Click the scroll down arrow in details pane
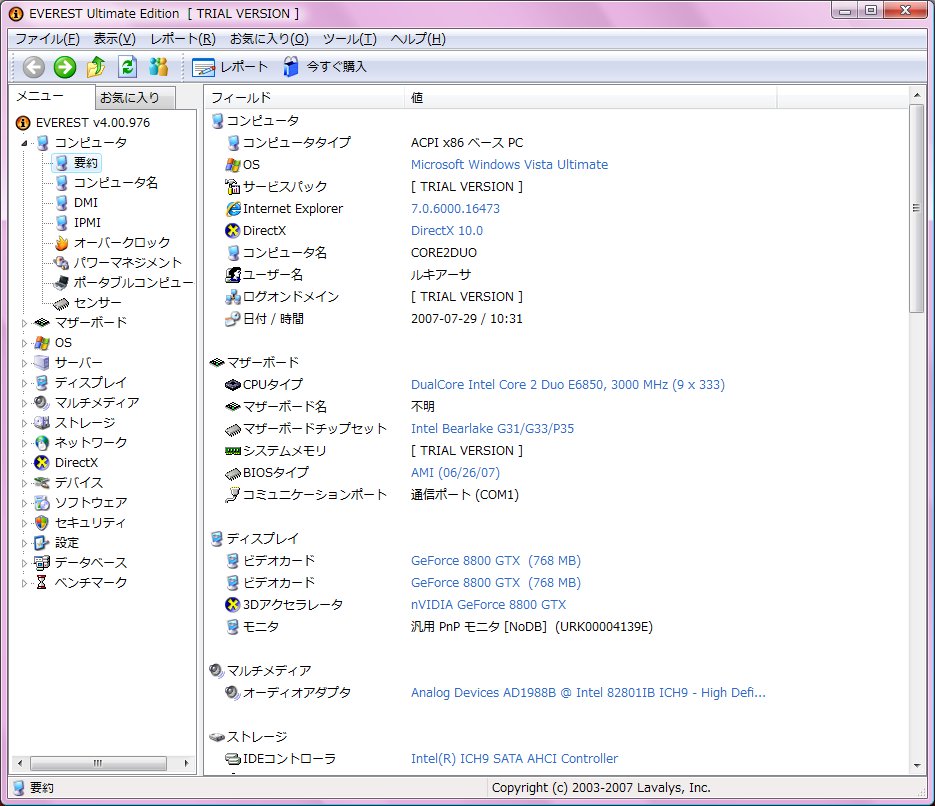 [916, 766]
